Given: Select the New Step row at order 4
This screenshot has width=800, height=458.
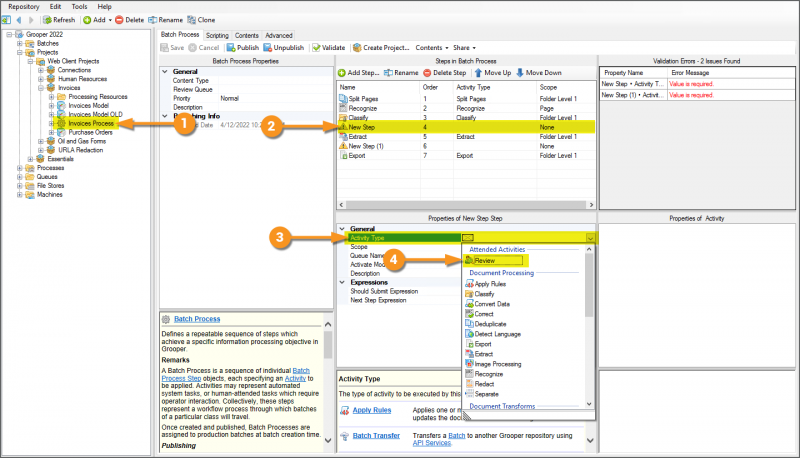Looking at the screenshot, I should pyautogui.click(x=466, y=127).
